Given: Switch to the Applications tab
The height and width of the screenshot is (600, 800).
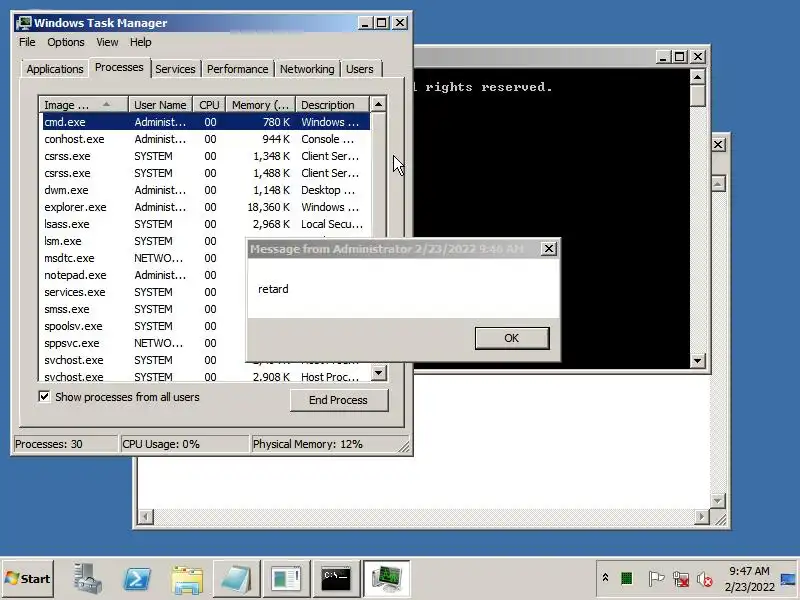Looking at the screenshot, I should coord(55,69).
